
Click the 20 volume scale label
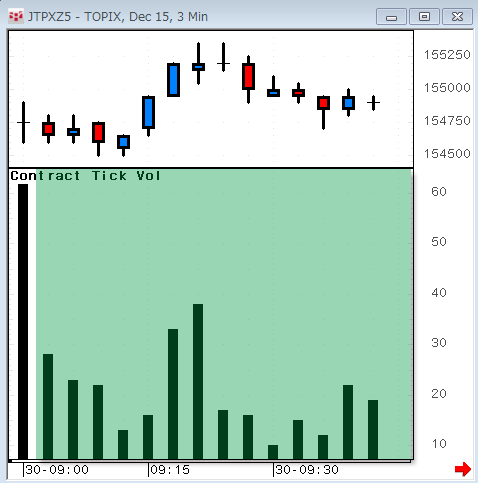(x=439, y=394)
